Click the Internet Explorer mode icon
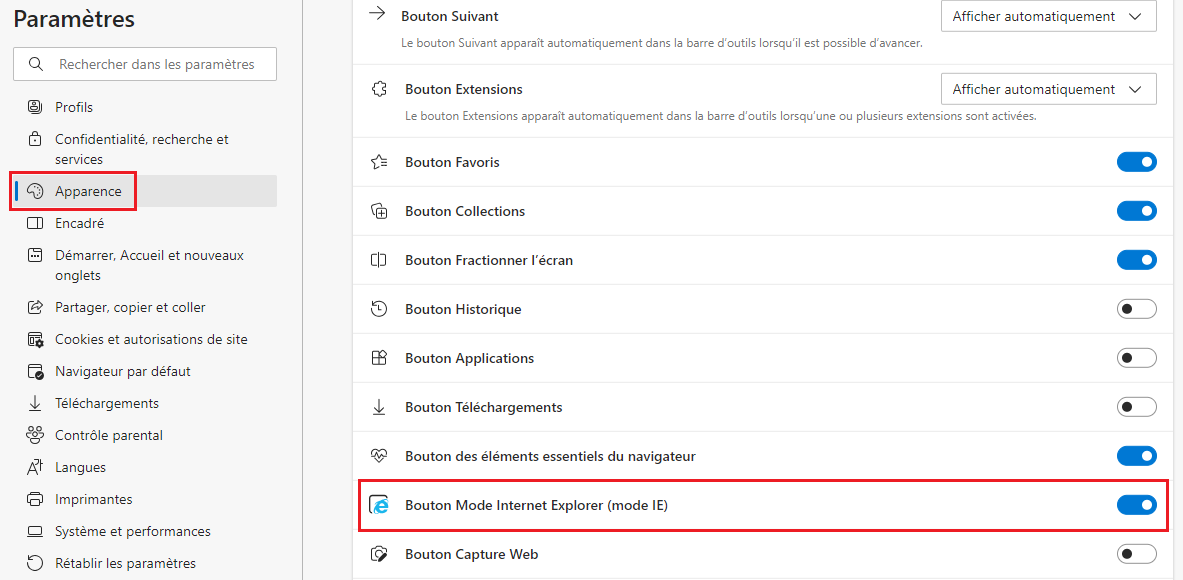Screen dimensions: 1183x580 click(379, 505)
